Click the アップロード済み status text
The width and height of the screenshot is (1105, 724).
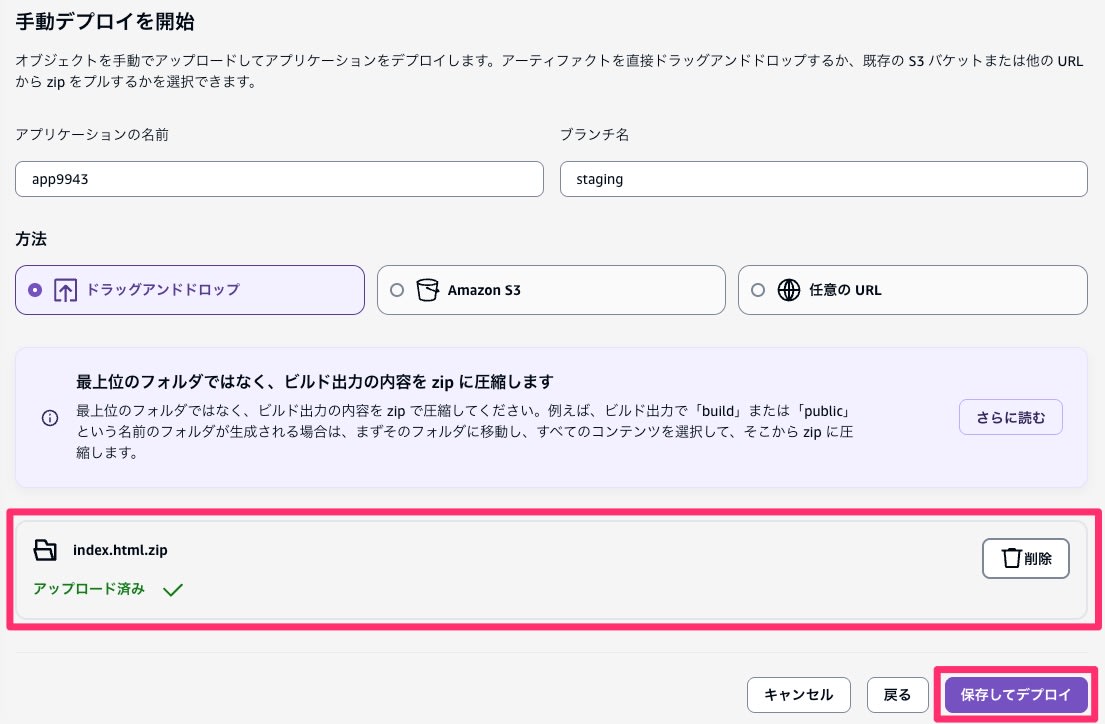point(88,590)
